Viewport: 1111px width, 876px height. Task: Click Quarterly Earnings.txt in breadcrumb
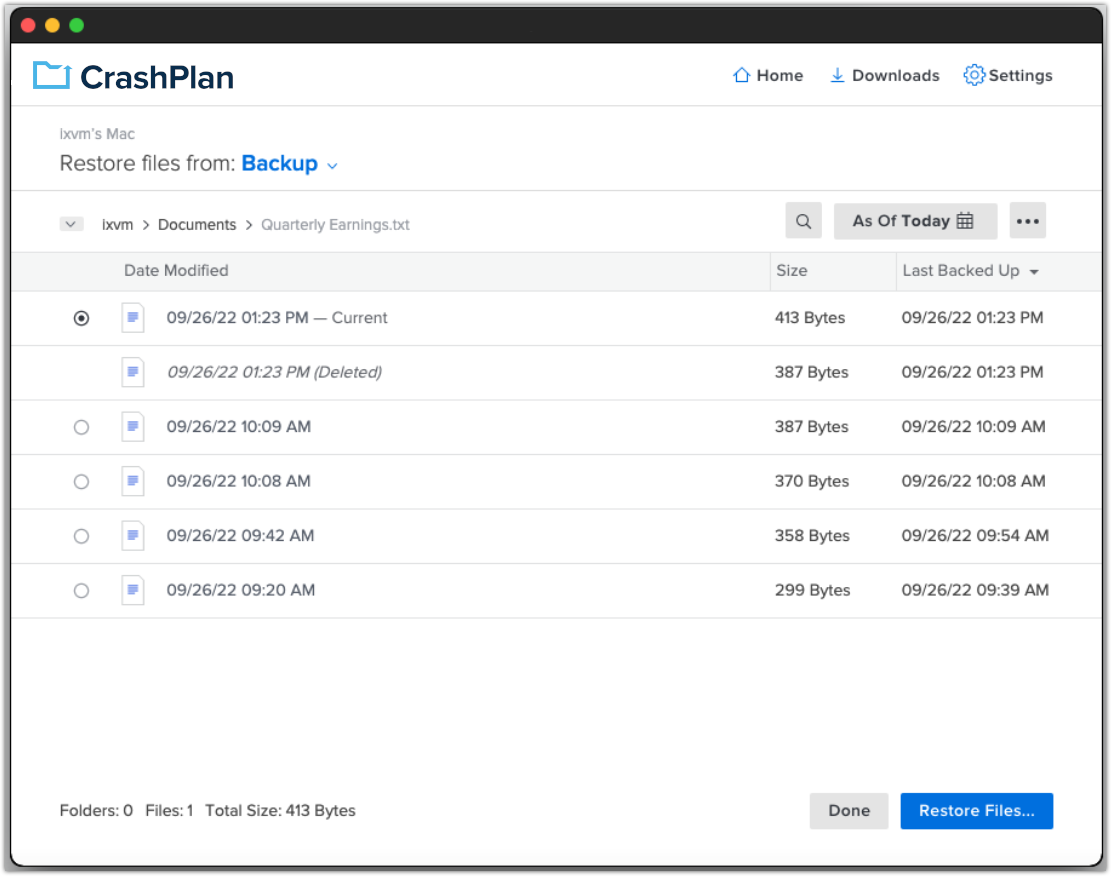pyautogui.click(x=335, y=225)
